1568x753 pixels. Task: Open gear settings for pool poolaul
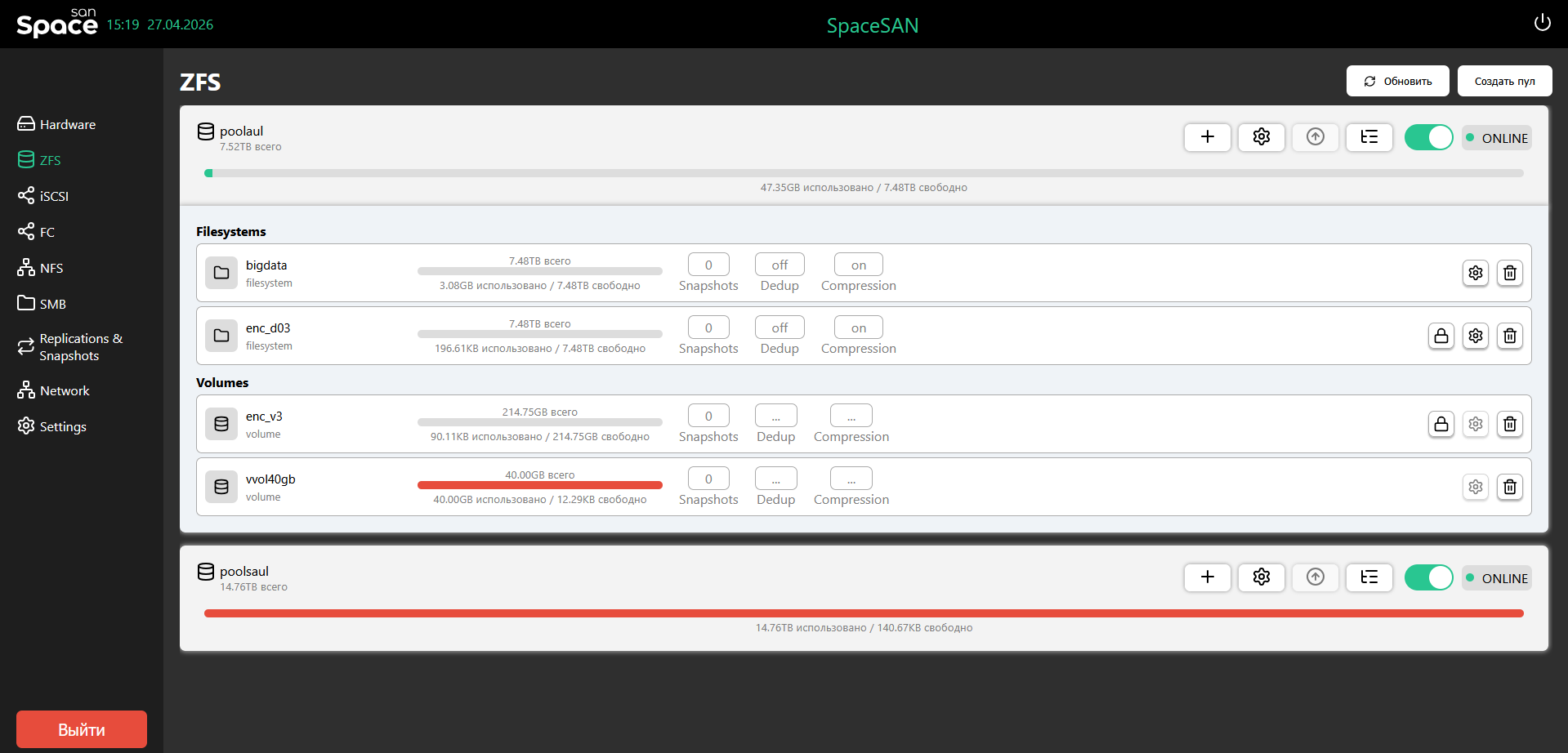click(x=1261, y=137)
